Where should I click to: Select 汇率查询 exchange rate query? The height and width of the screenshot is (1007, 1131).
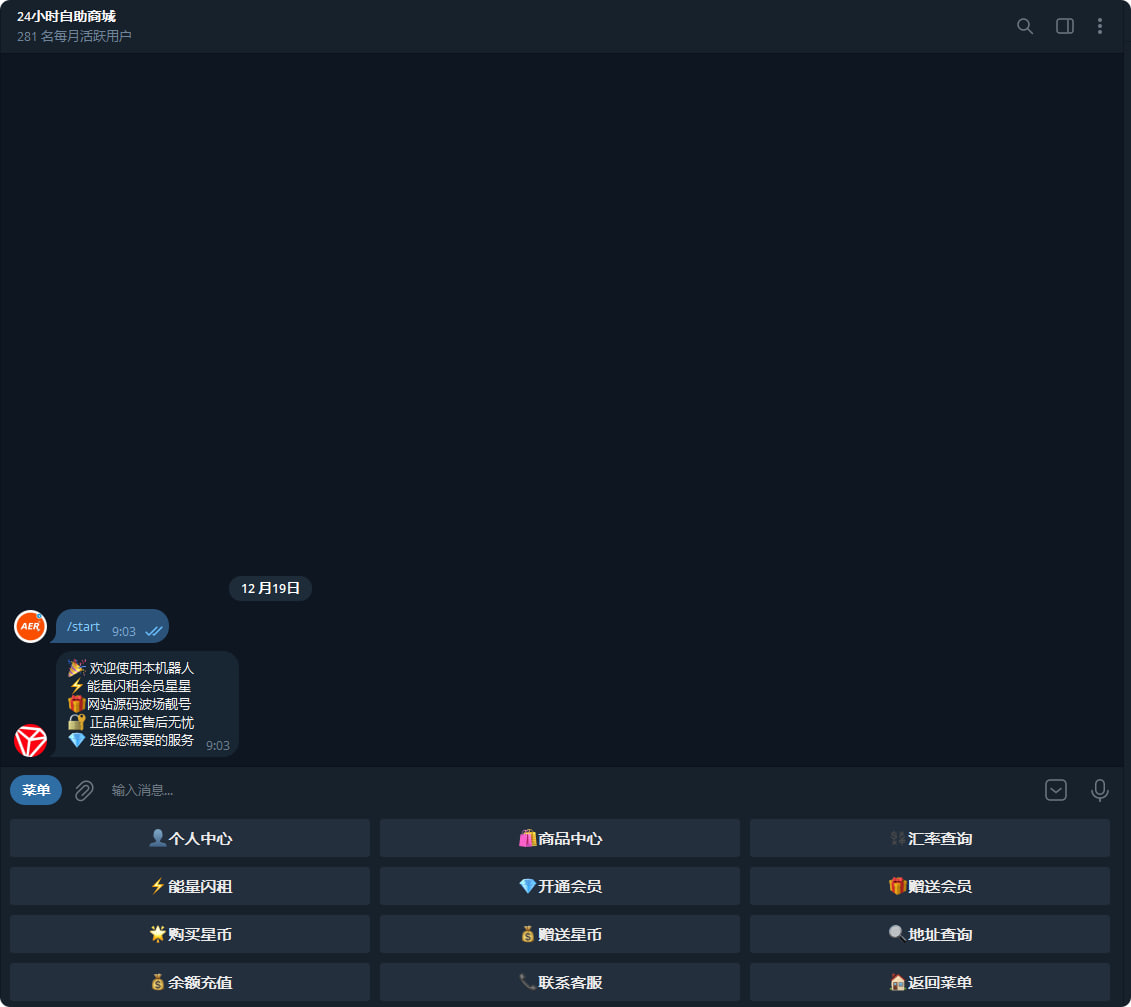pyautogui.click(x=930, y=838)
